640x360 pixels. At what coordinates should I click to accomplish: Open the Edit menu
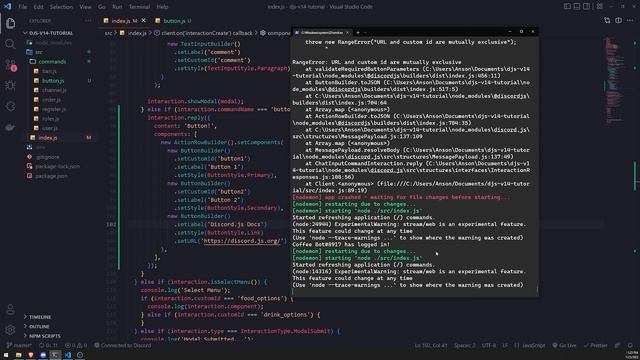[x=38, y=7]
